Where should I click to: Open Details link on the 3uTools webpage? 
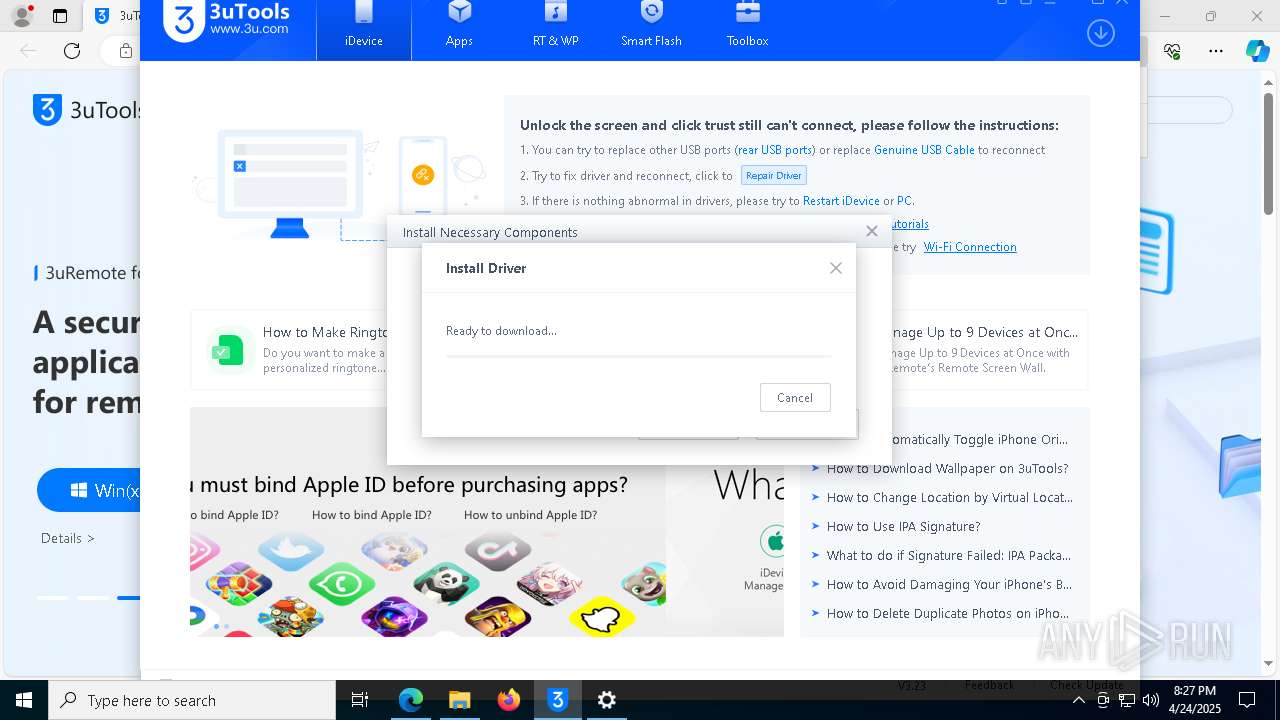[x=68, y=538]
